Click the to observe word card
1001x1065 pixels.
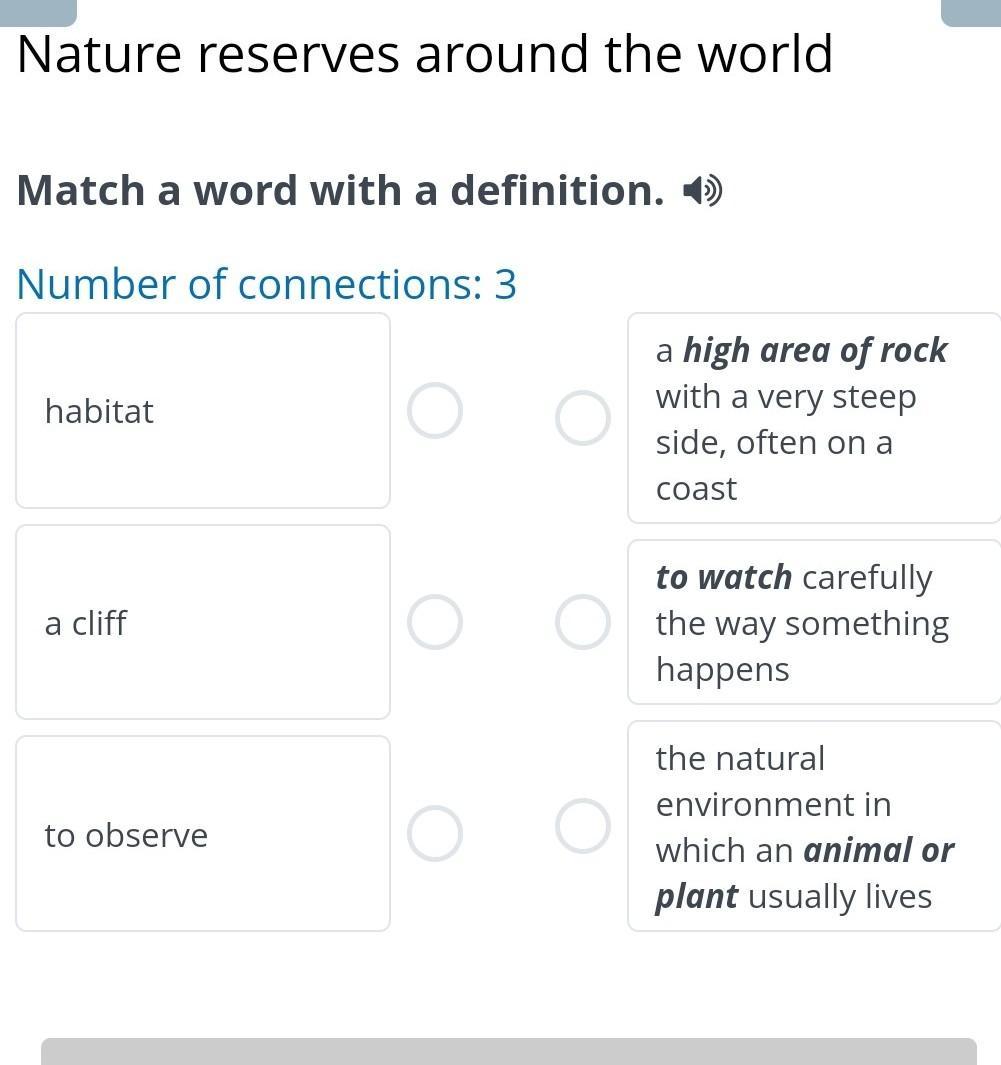coord(202,834)
